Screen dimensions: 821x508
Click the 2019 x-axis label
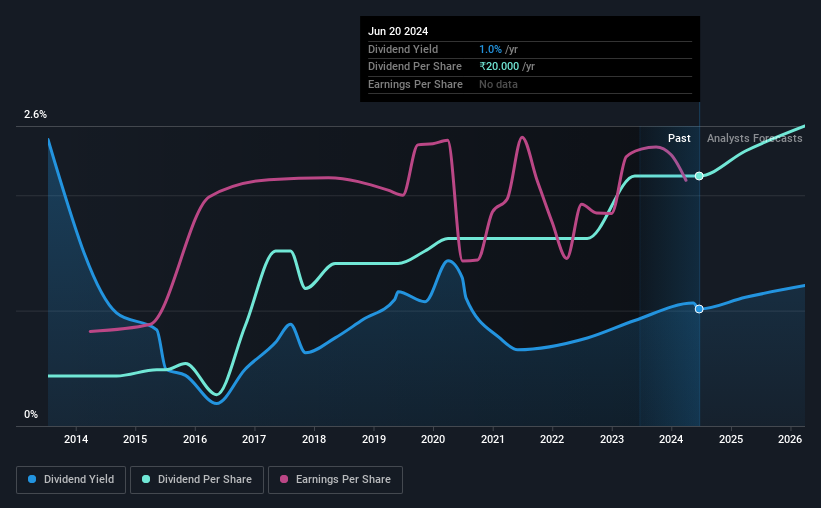click(x=374, y=439)
